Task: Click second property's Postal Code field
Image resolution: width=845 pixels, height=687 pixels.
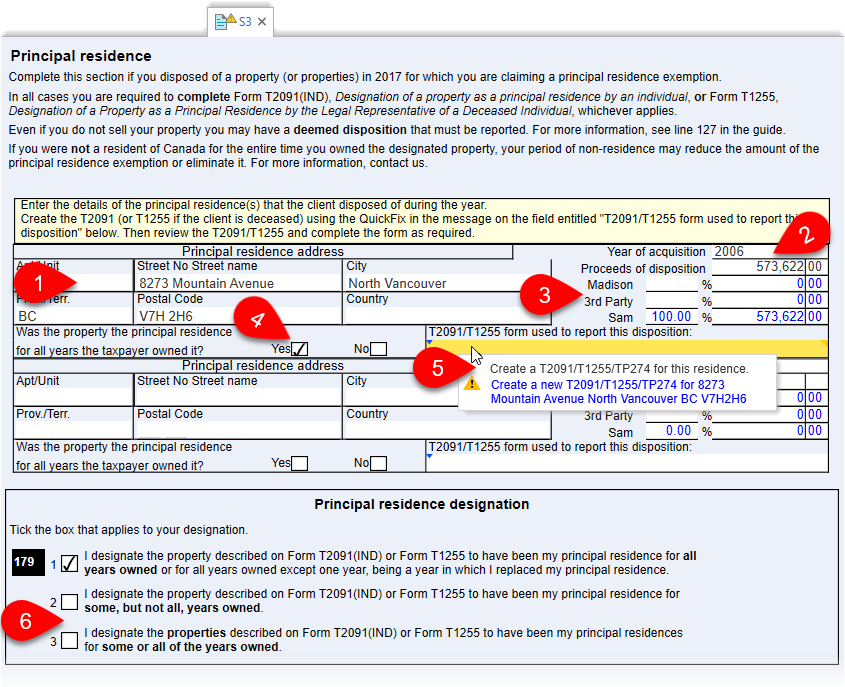Action: [238, 431]
